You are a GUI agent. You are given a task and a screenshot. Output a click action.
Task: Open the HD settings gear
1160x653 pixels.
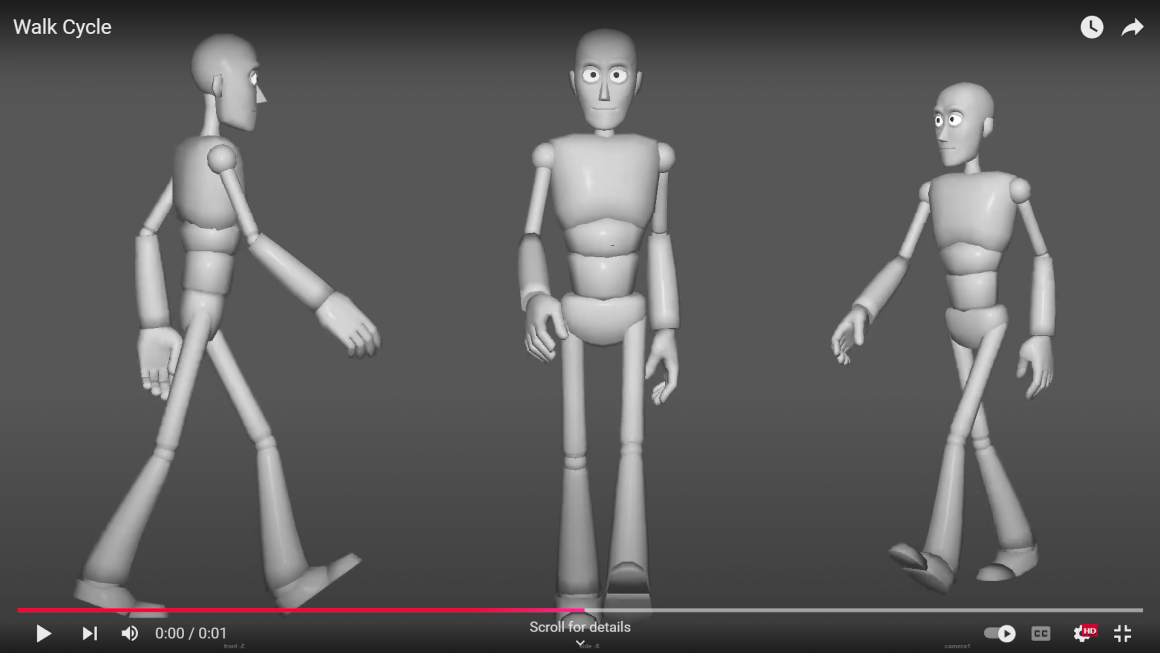coord(1083,633)
